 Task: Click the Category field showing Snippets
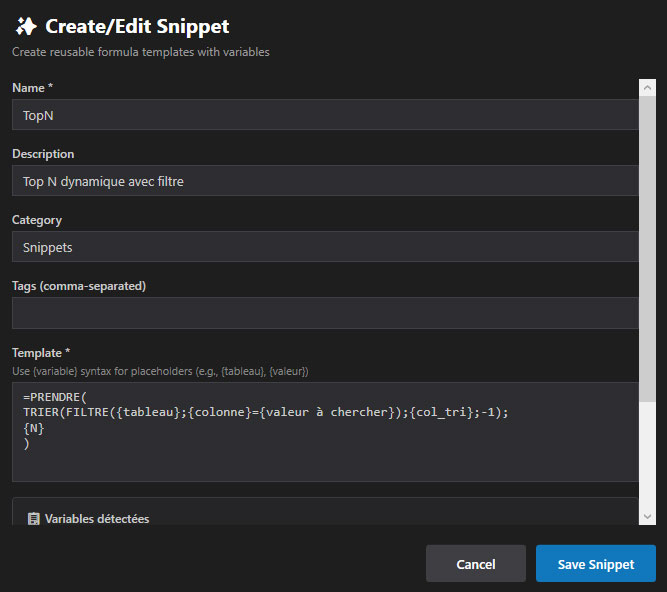[x=325, y=247]
